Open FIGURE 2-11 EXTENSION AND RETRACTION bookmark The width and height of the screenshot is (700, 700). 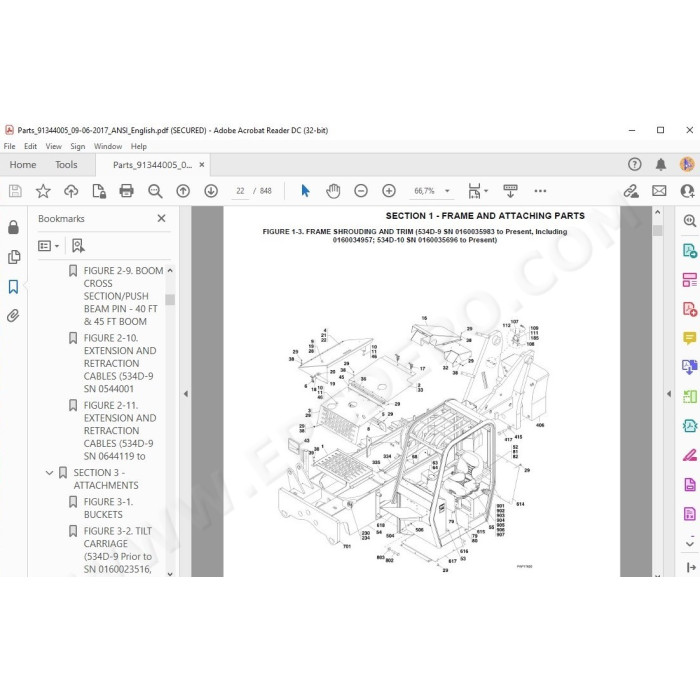click(120, 431)
